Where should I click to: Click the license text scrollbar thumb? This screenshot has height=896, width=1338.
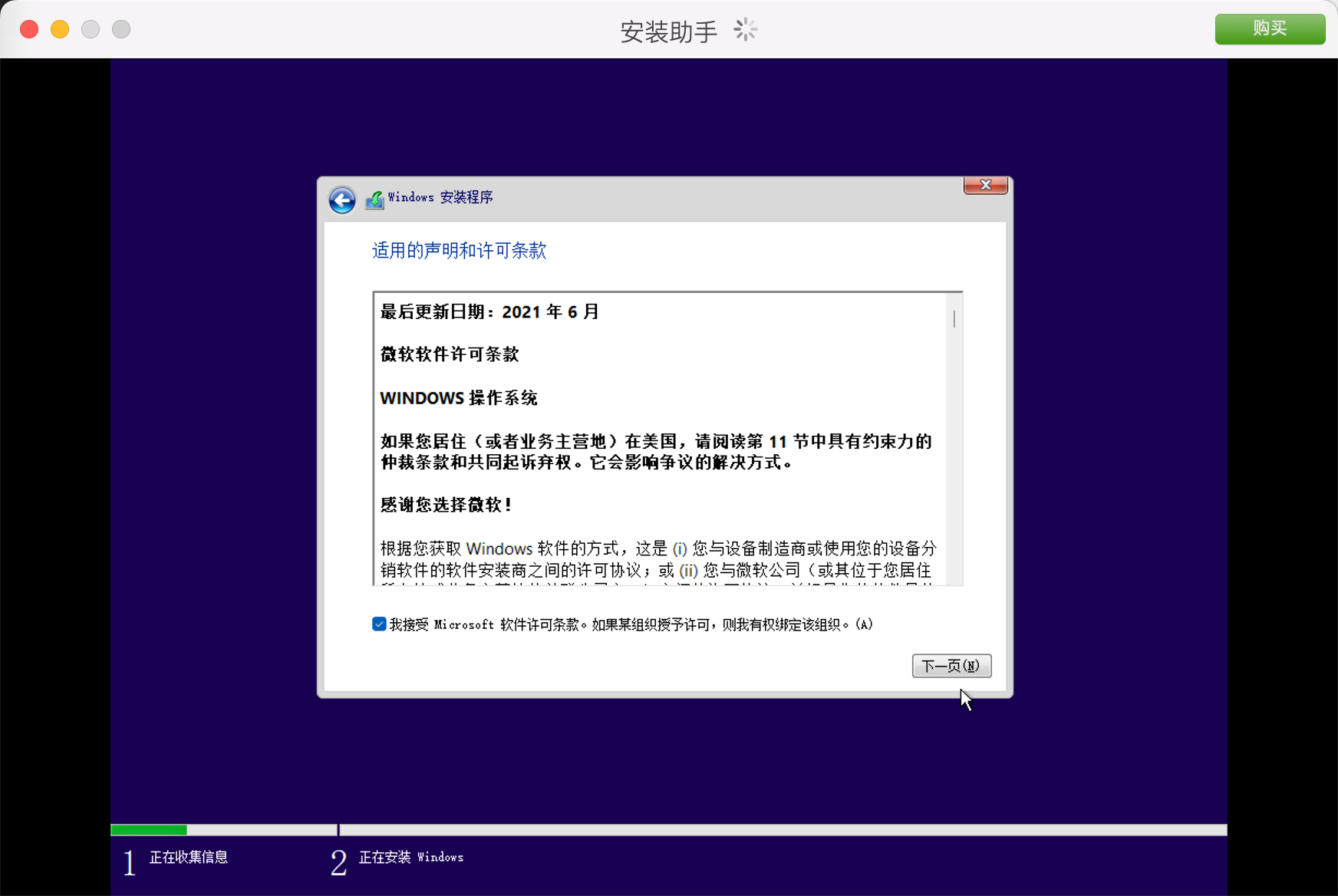click(954, 318)
